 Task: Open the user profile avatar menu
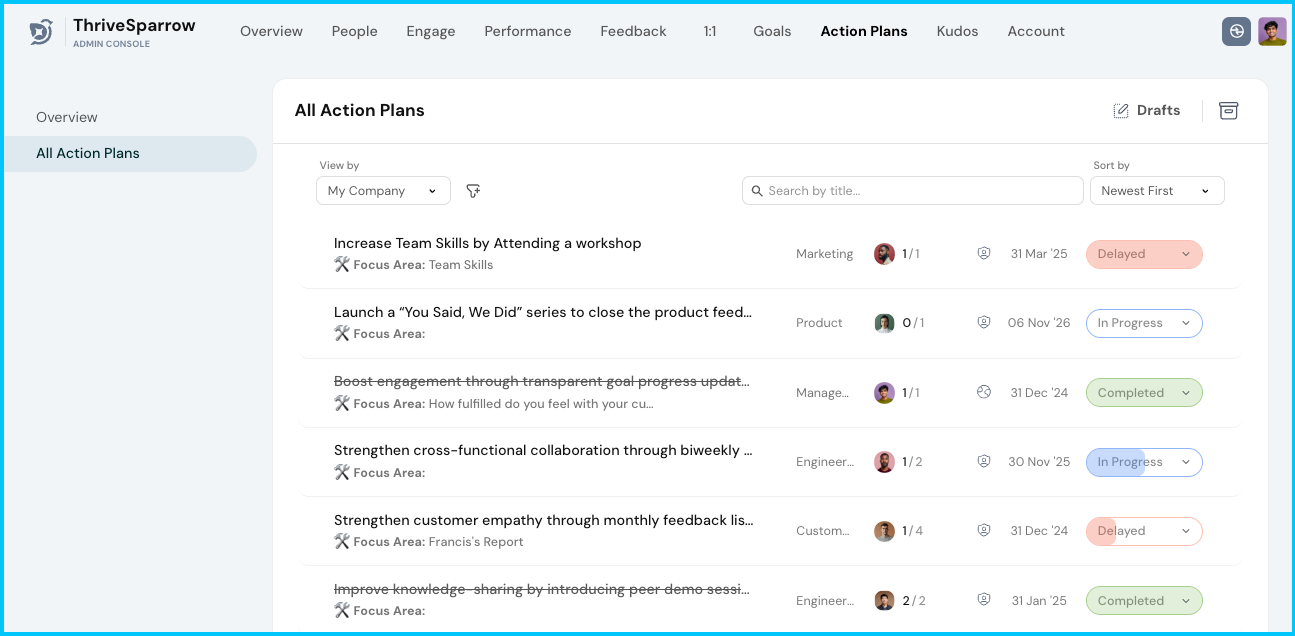click(1272, 32)
